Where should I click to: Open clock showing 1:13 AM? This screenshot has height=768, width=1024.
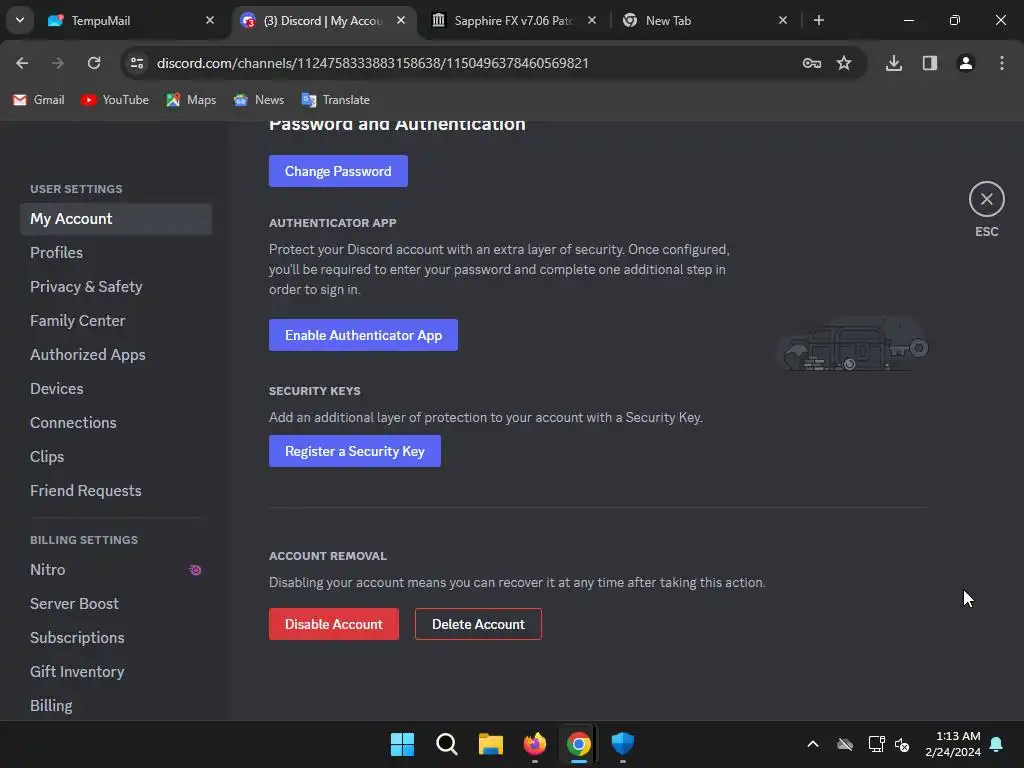tap(953, 744)
